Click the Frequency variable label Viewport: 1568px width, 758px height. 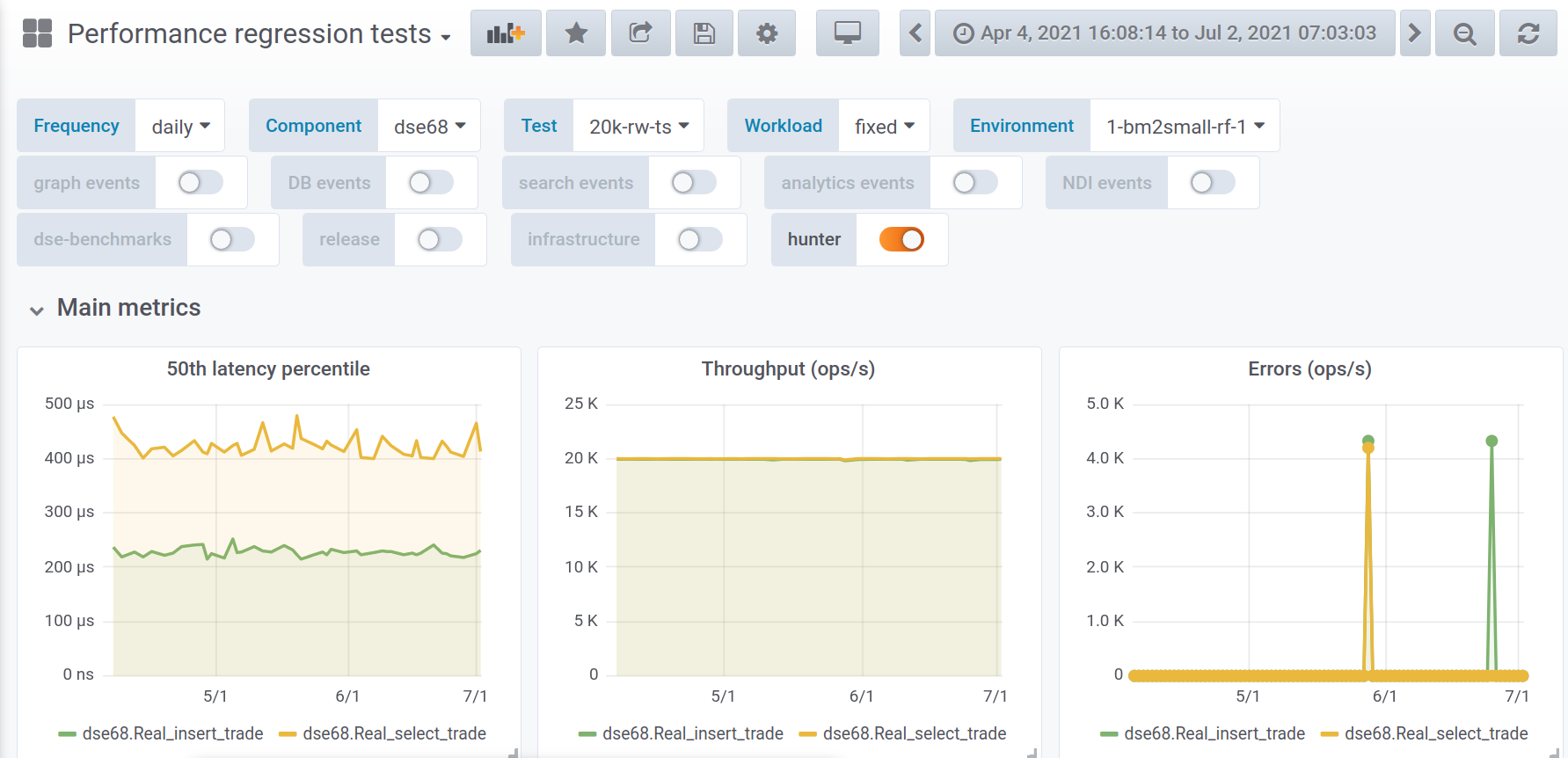(77, 126)
